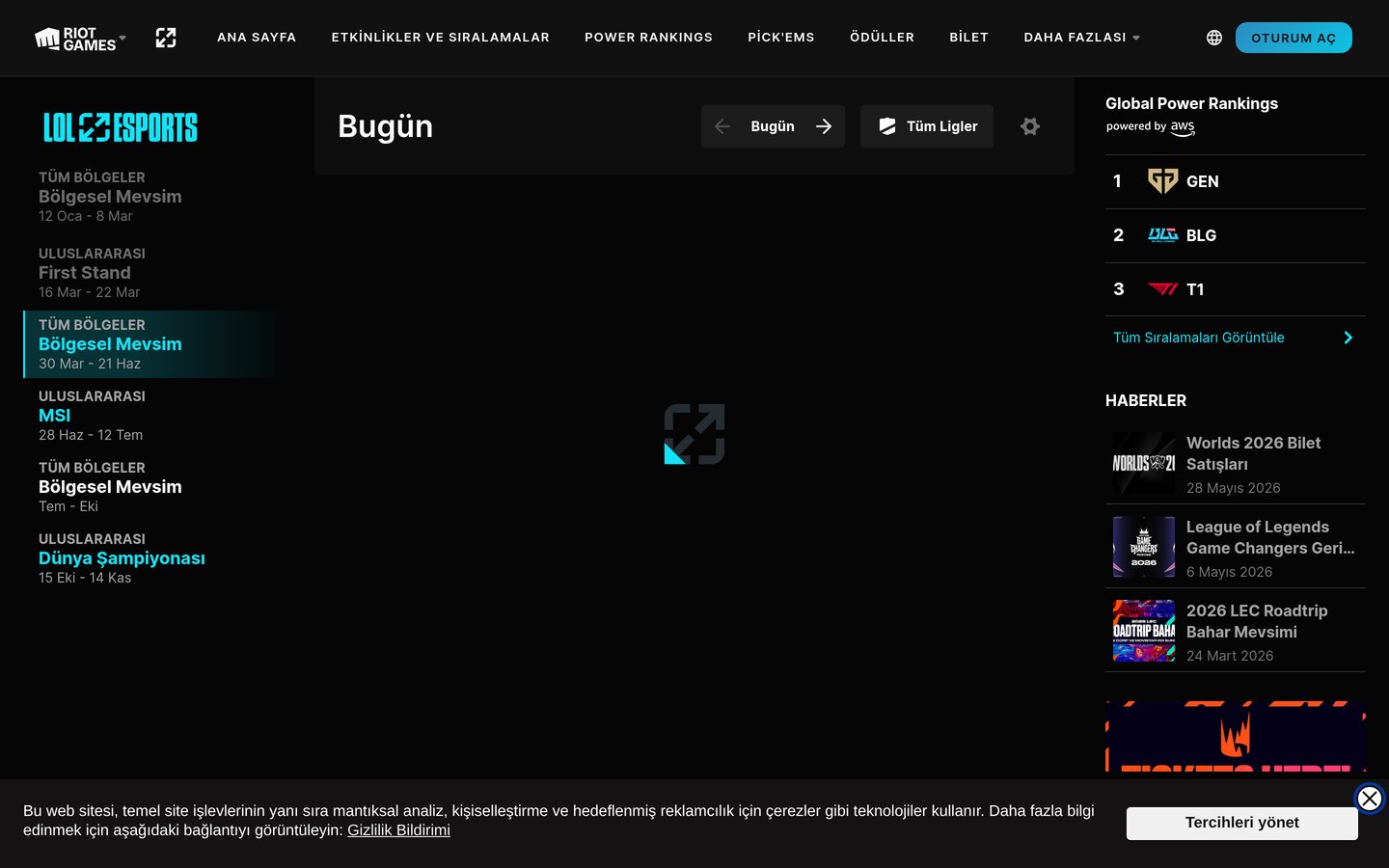Click the Oturum Aç button
The image size is (1389, 868).
pyautogui.click(x=1294, y=38)
